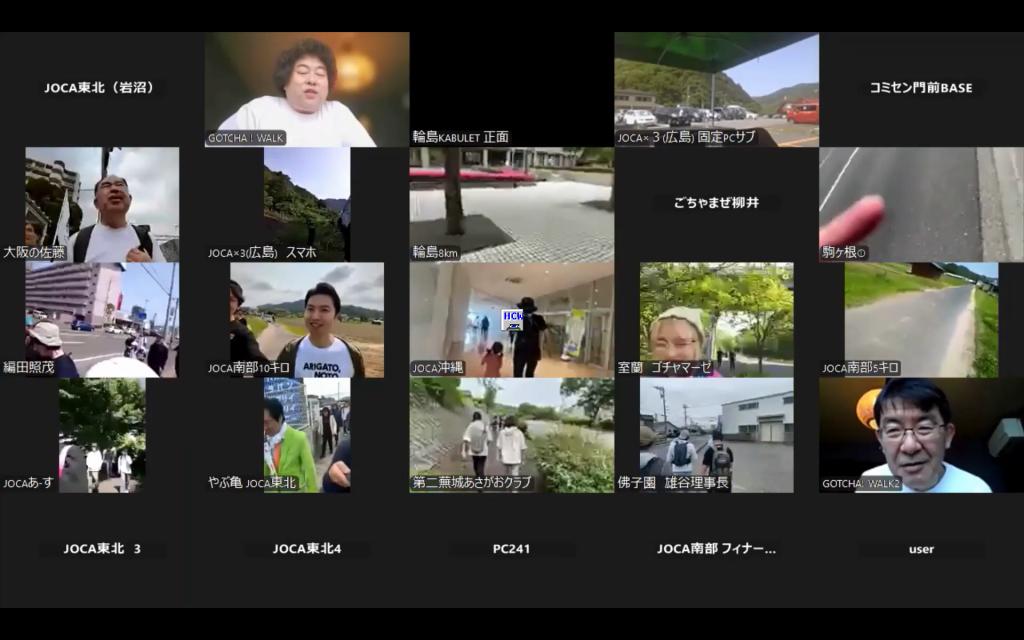Click the JOCA東北（岩沼） participant tile
Screen dimensions: 1024x640
click(x=102, y=88)
